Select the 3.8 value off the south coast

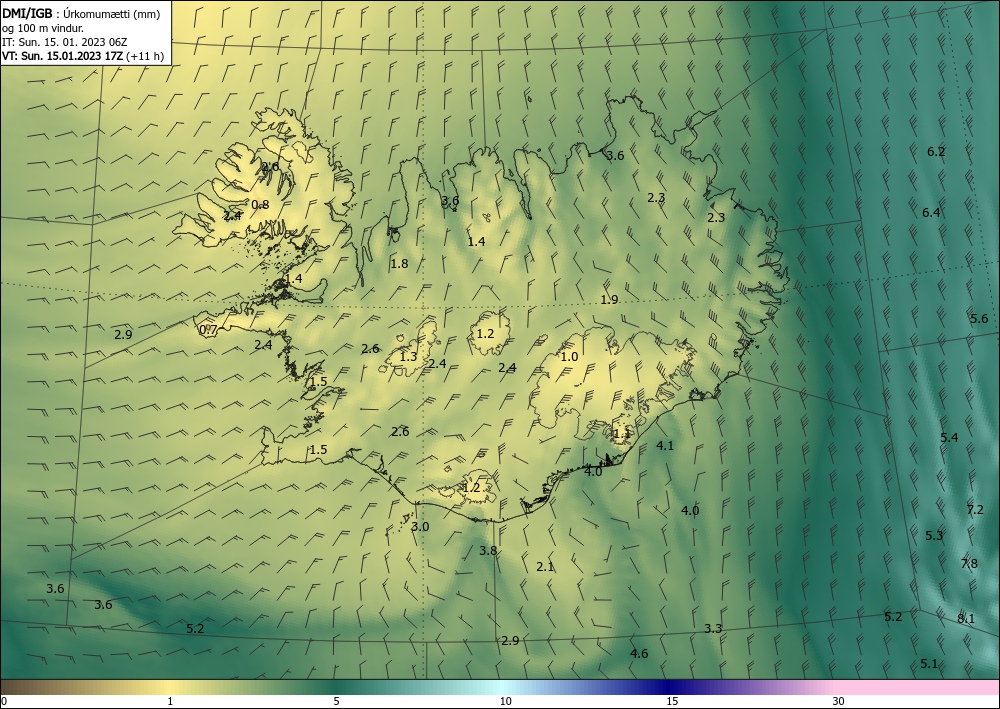[488, 550]
